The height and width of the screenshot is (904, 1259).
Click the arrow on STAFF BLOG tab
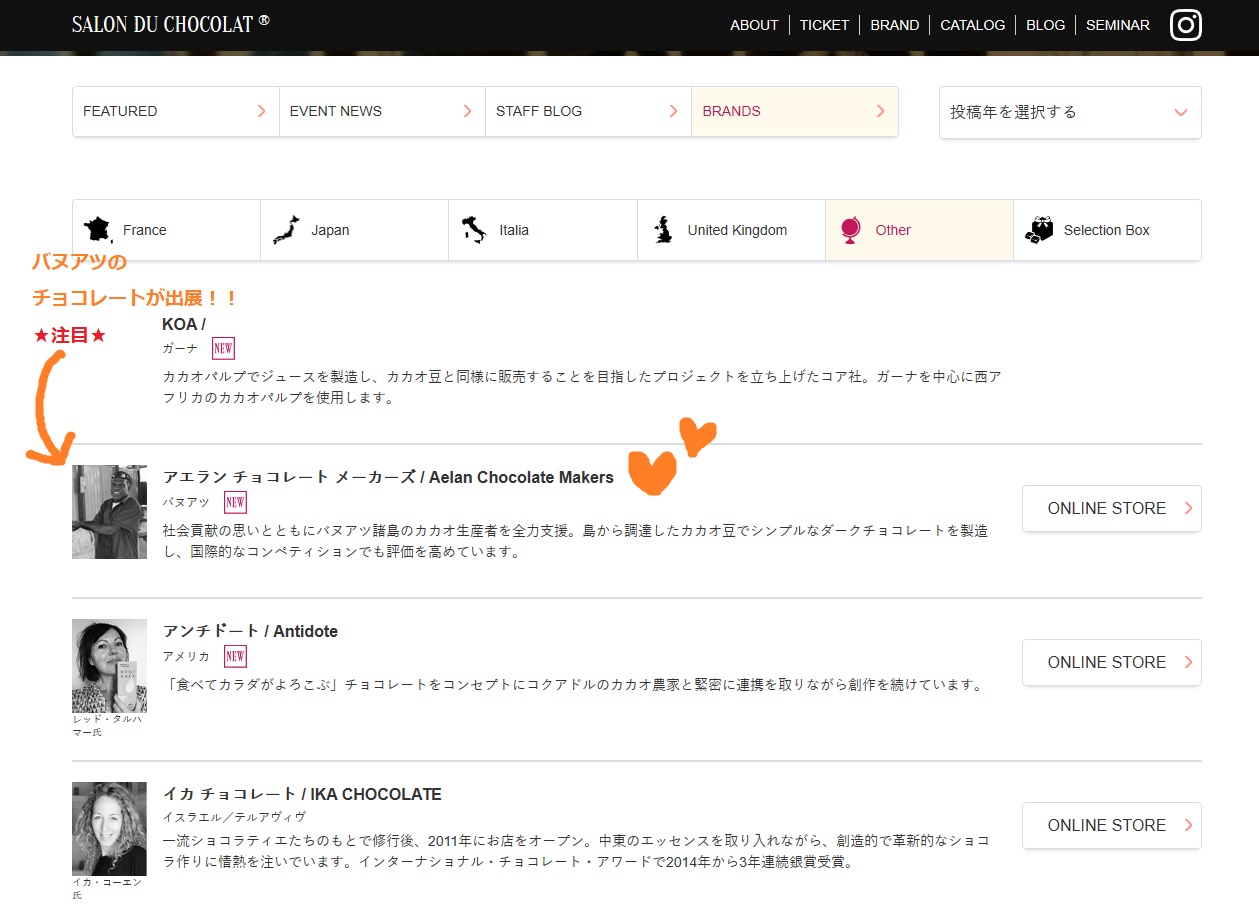(674, 111)
